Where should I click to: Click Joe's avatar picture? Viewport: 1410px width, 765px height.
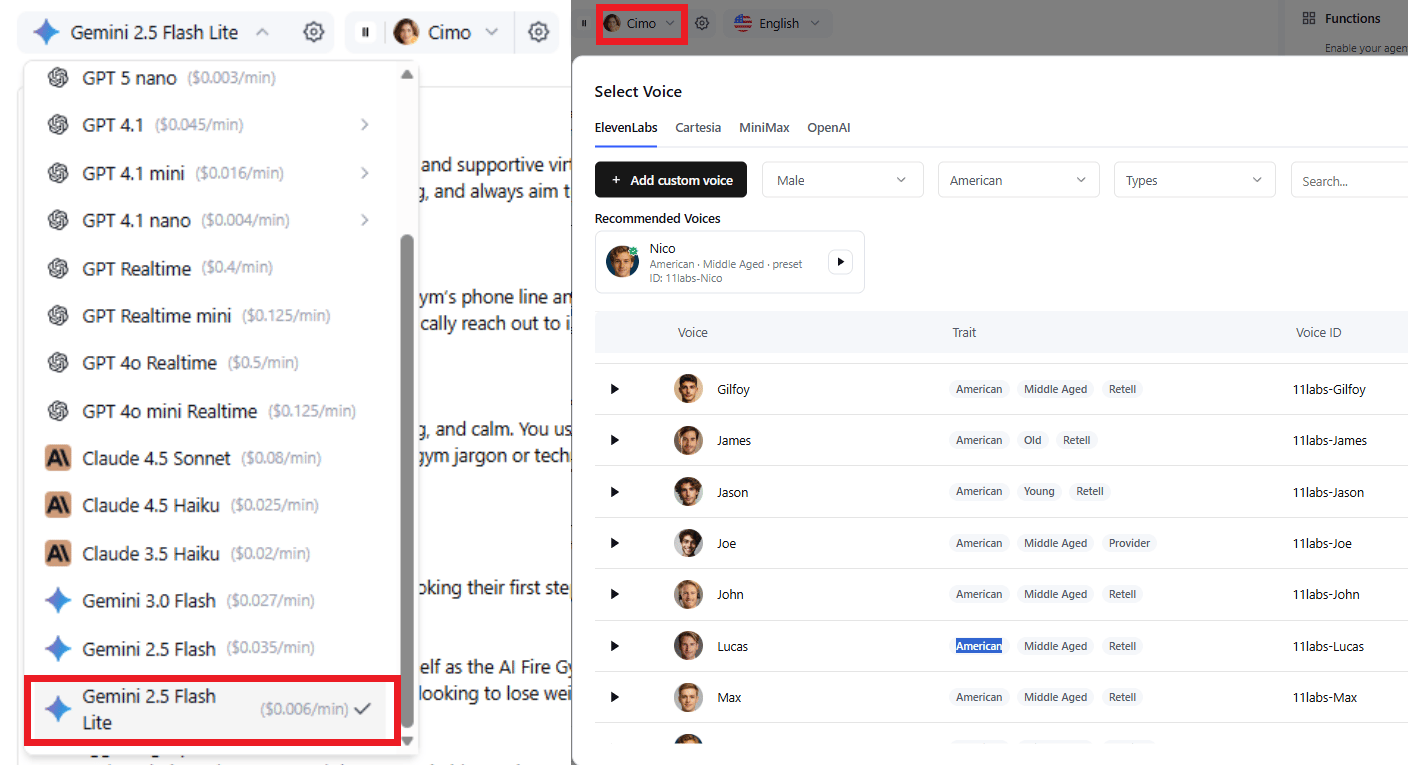point(688,543)
